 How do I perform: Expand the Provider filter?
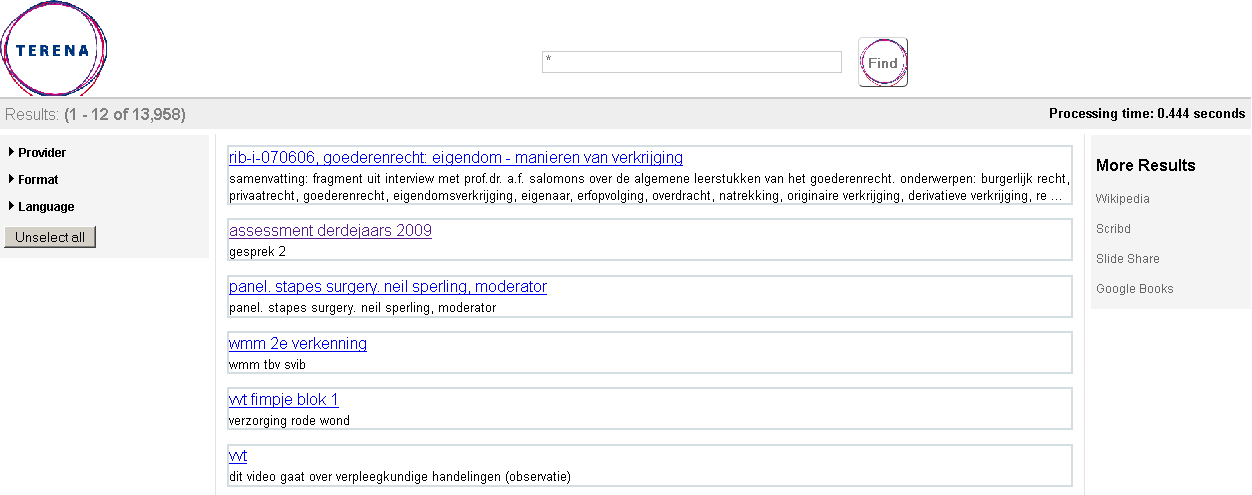(42, 153)
